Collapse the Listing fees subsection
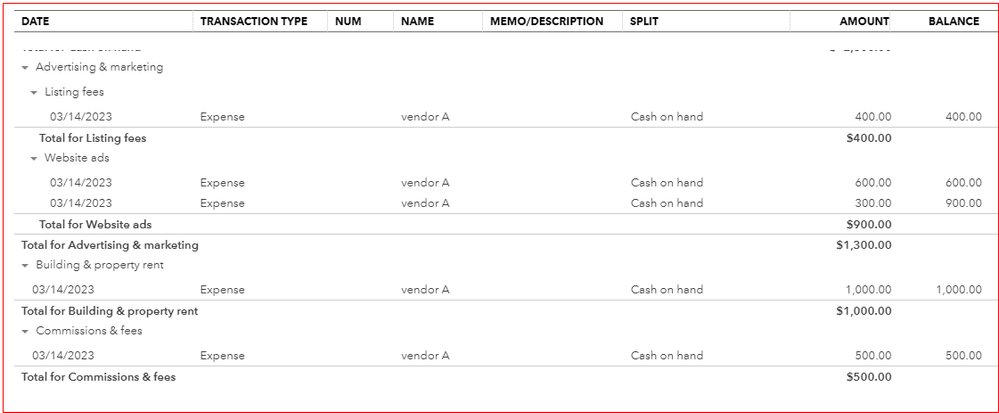The image size is (999, 413). click(34, 93)
